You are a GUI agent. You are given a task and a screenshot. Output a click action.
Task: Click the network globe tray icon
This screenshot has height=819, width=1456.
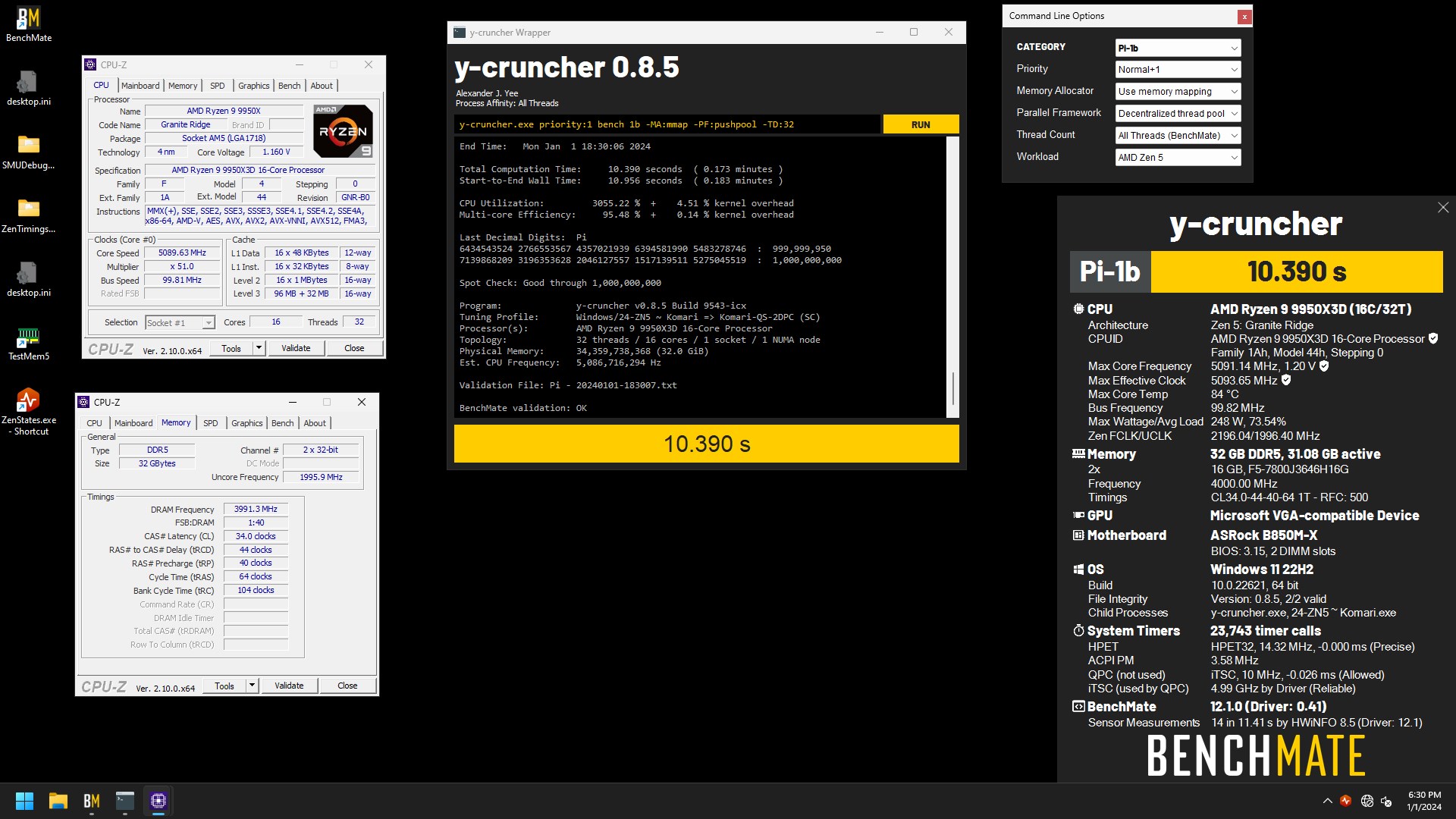[x=1367, y=801]
